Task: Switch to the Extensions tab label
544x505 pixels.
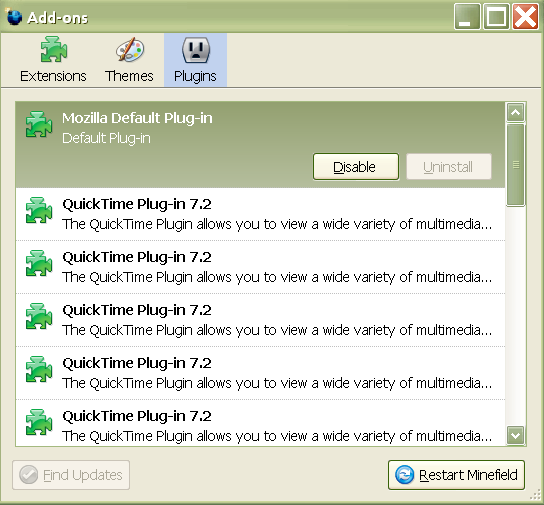Action: coord(53,76)
